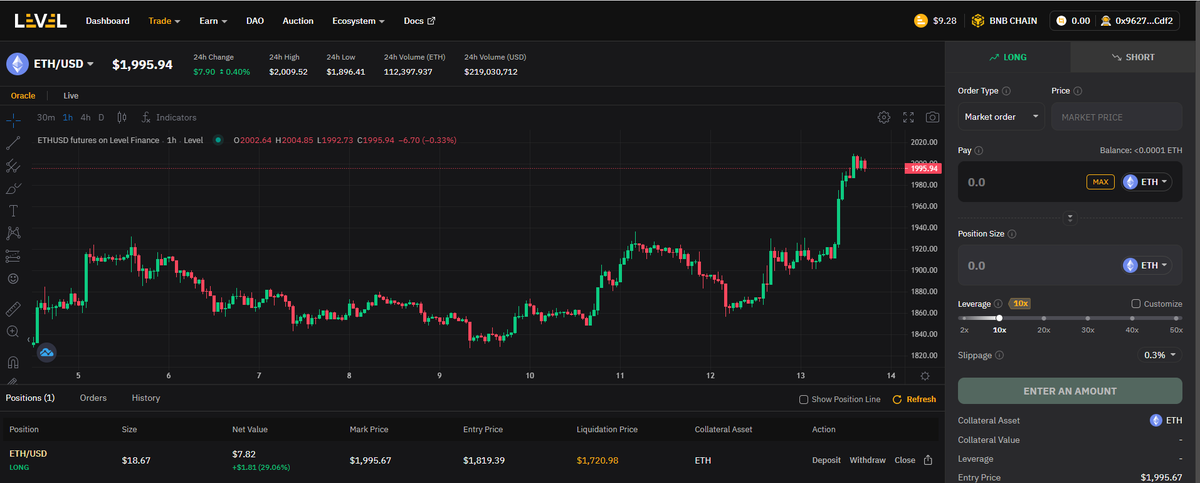1200x483 pixels.
Task: Open the BNB CHAIN network selector
Action: click(x=1005, y=21)
